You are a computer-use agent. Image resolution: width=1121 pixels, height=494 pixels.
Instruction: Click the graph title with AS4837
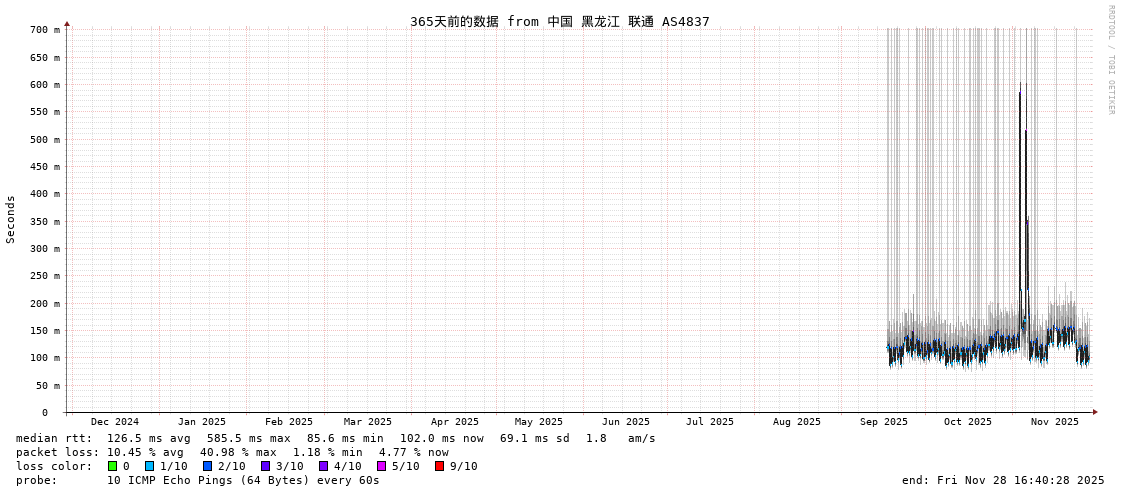coord(559,21)
